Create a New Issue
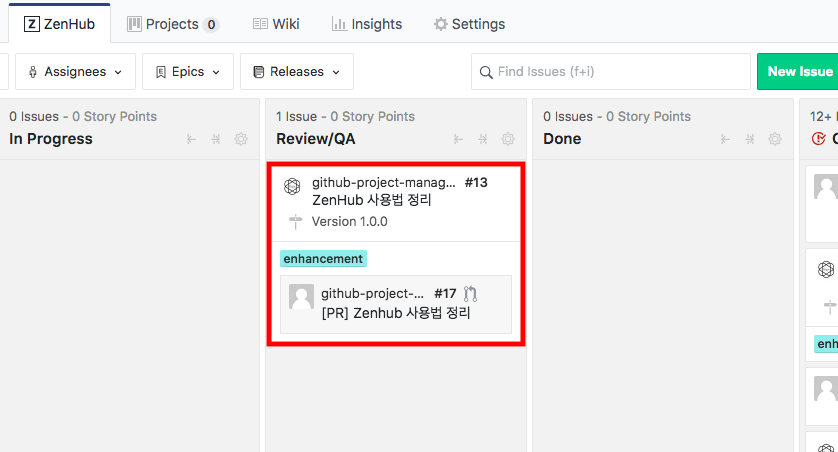 (x=800, y=72)
